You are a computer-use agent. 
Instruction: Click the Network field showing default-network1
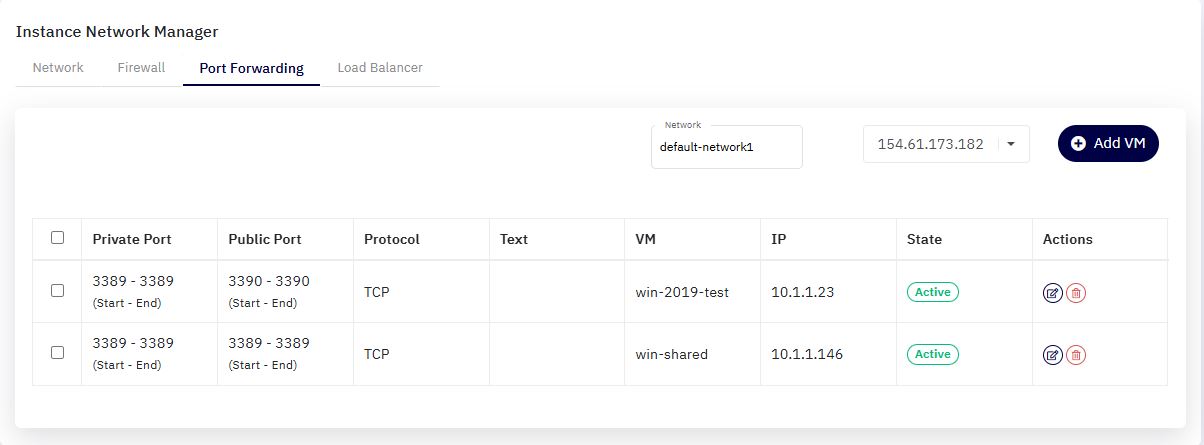coord(726,147)
